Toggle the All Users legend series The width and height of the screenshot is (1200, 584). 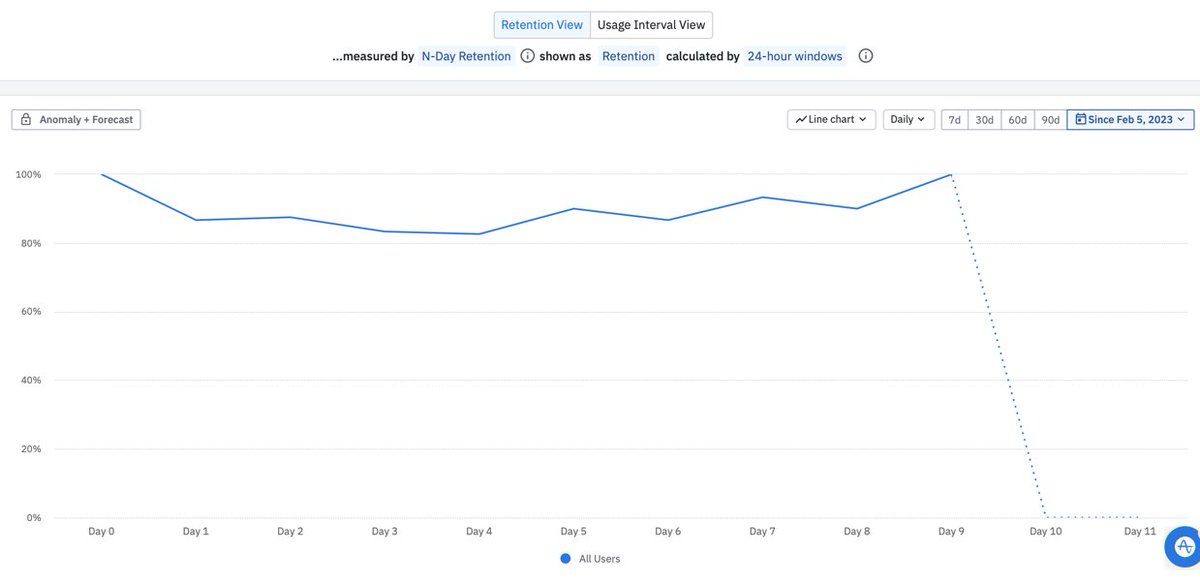point(590,558)
